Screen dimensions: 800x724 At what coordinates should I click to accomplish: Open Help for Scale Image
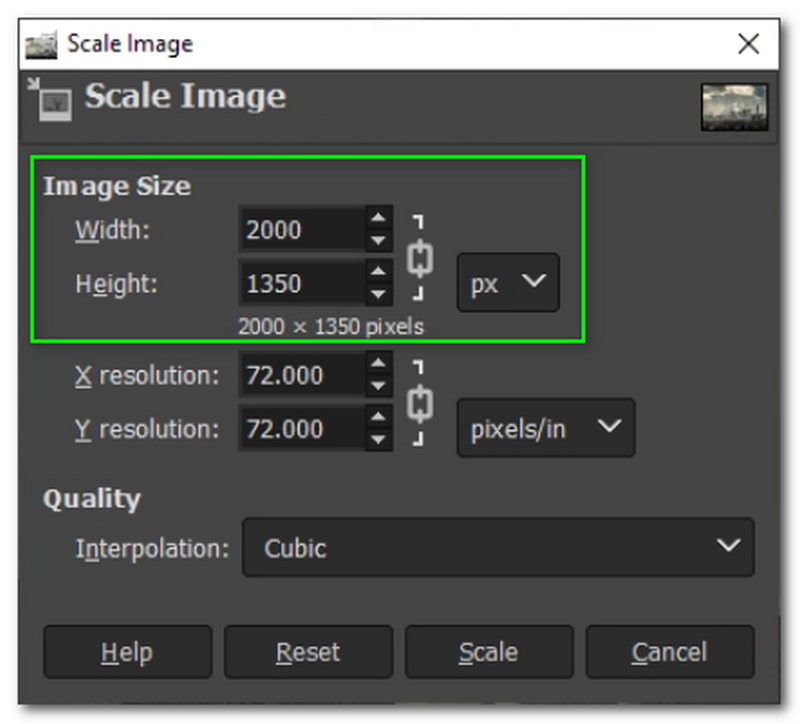pyautogui.click(x=127, y=653)
